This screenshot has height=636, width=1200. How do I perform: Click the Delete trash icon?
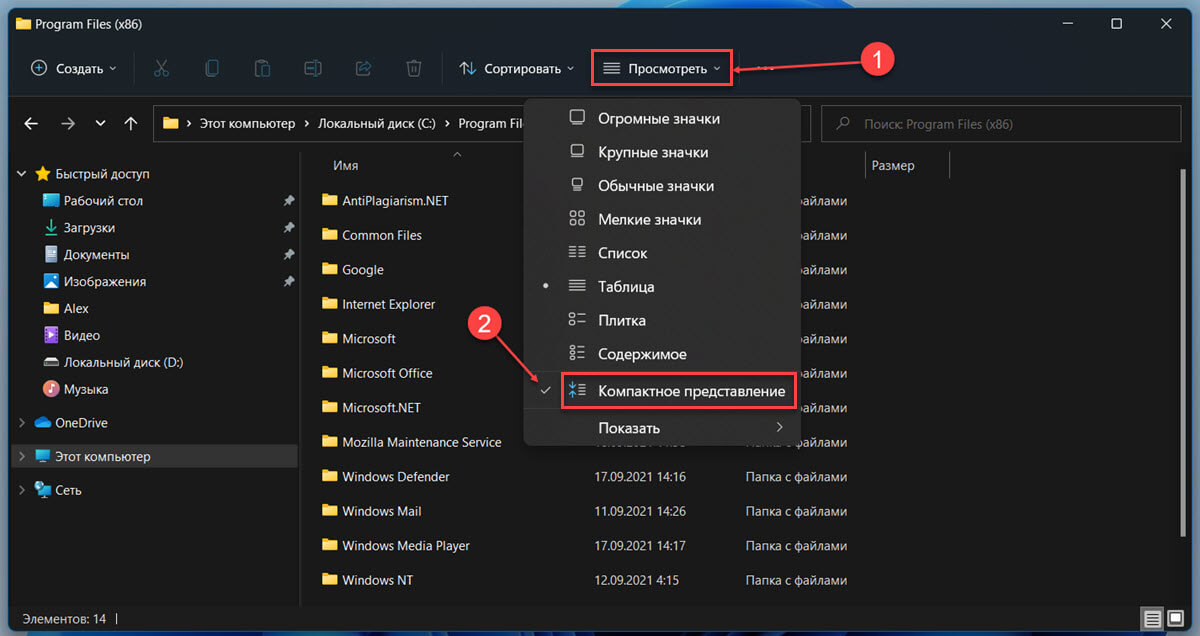[x=414, y=68]
